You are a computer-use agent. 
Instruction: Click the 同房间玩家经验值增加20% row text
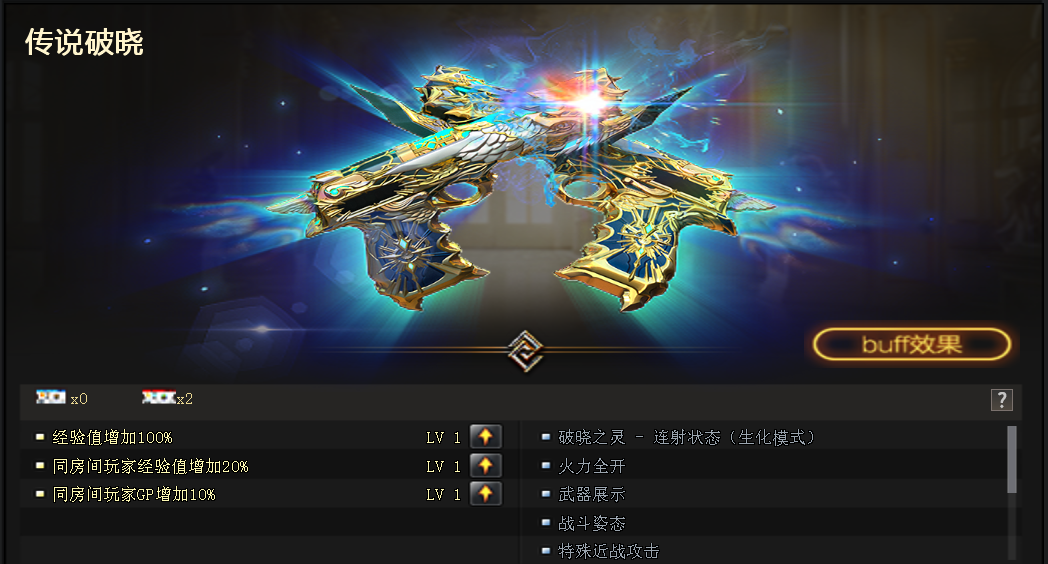coord(150,466)
